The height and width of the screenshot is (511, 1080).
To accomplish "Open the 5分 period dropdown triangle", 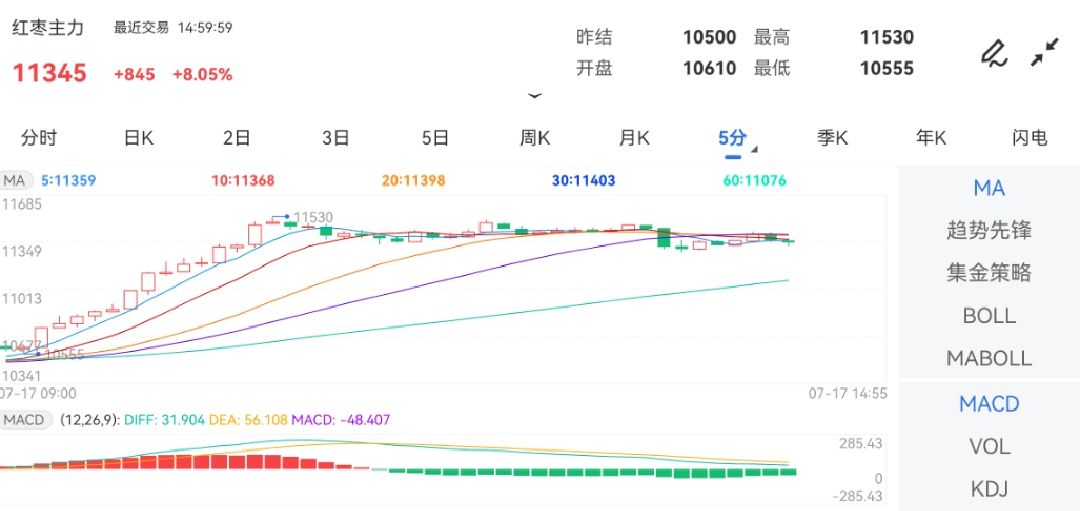I will tap(754, 149).
